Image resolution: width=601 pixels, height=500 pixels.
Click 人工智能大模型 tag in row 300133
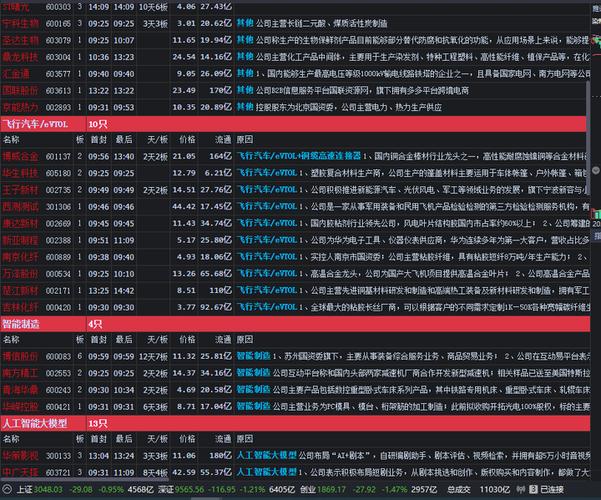[x=266, y=456]
